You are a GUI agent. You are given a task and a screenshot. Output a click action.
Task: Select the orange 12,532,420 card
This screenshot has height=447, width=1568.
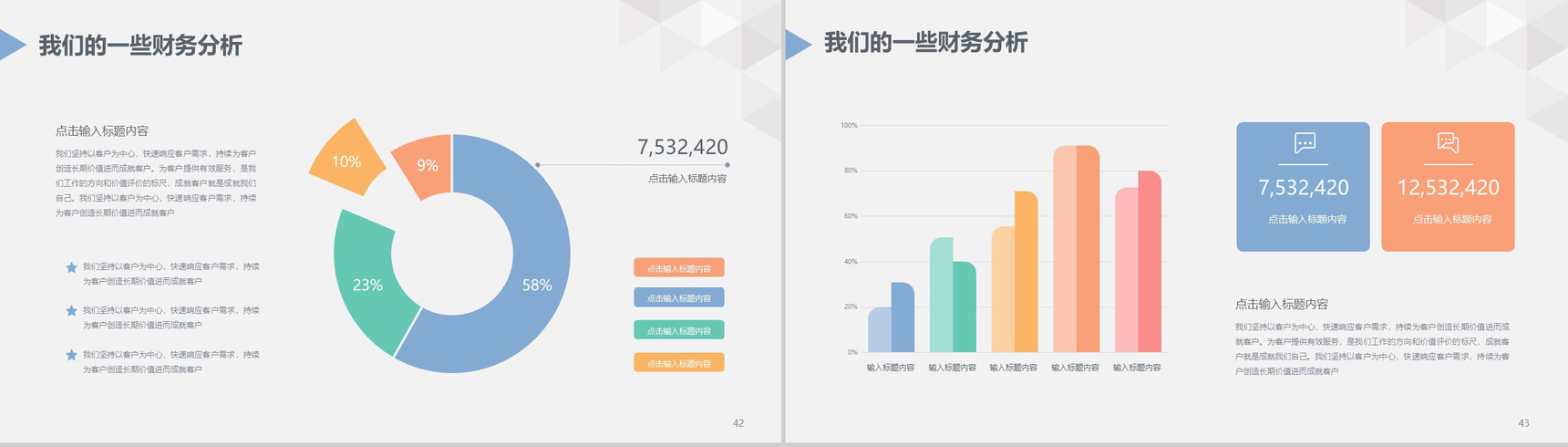click(1448, 187)
